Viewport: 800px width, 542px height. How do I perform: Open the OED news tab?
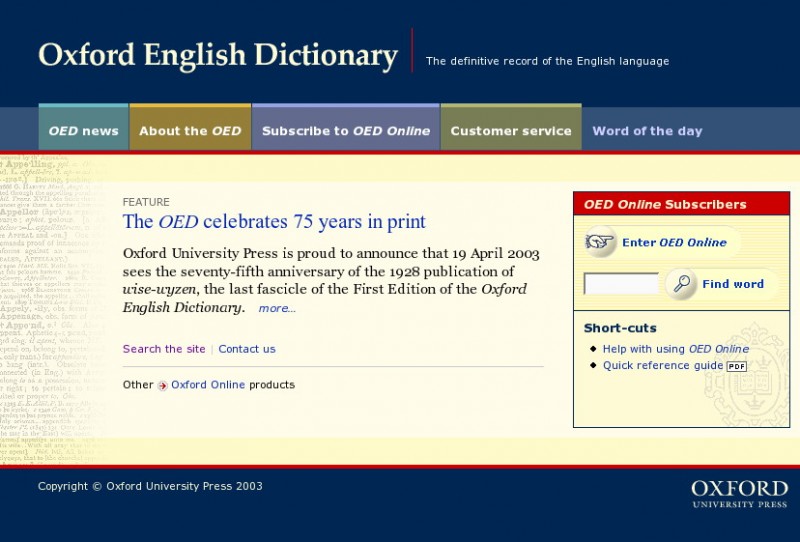83,131
